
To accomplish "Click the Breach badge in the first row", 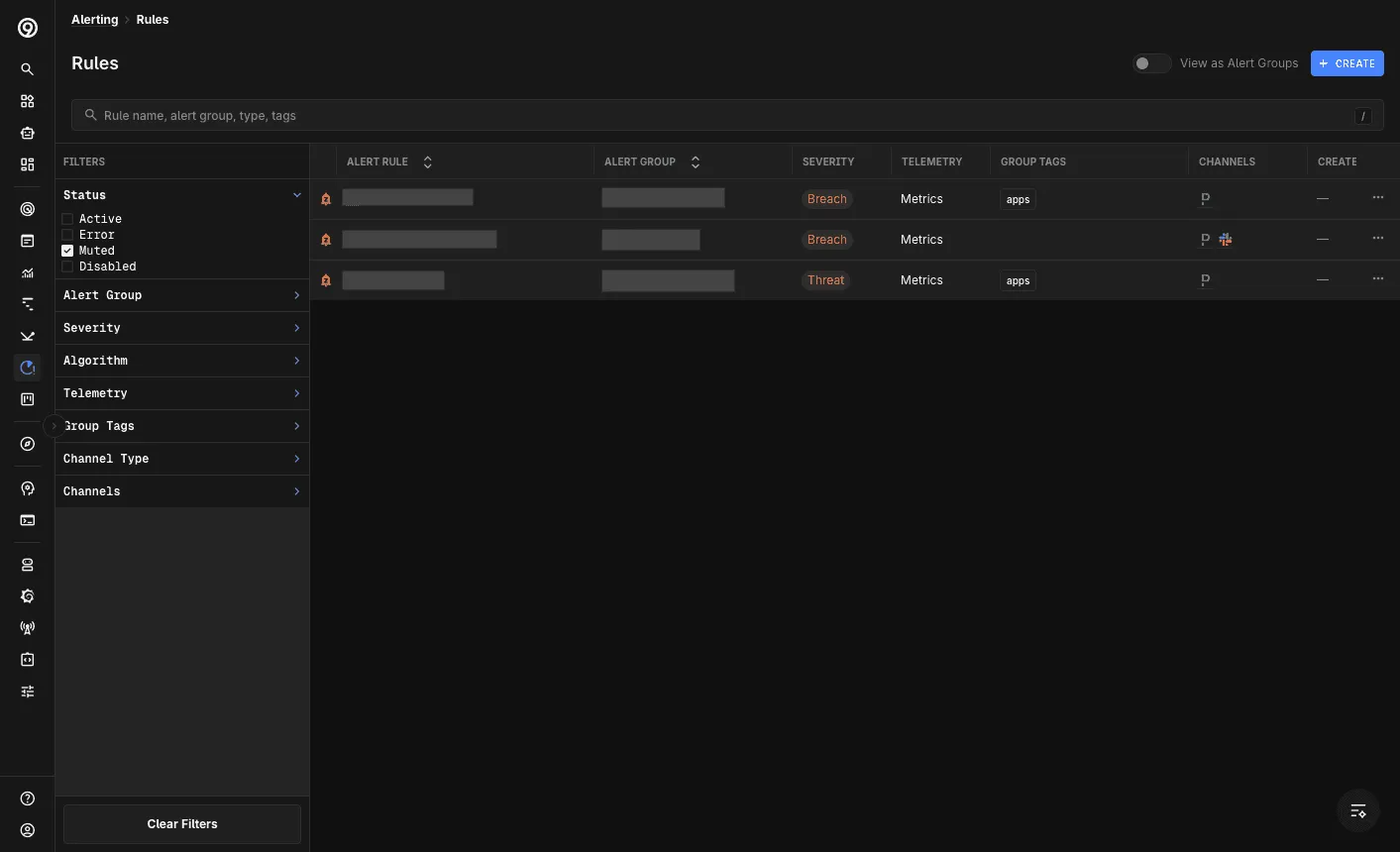I will click(826, 199).
